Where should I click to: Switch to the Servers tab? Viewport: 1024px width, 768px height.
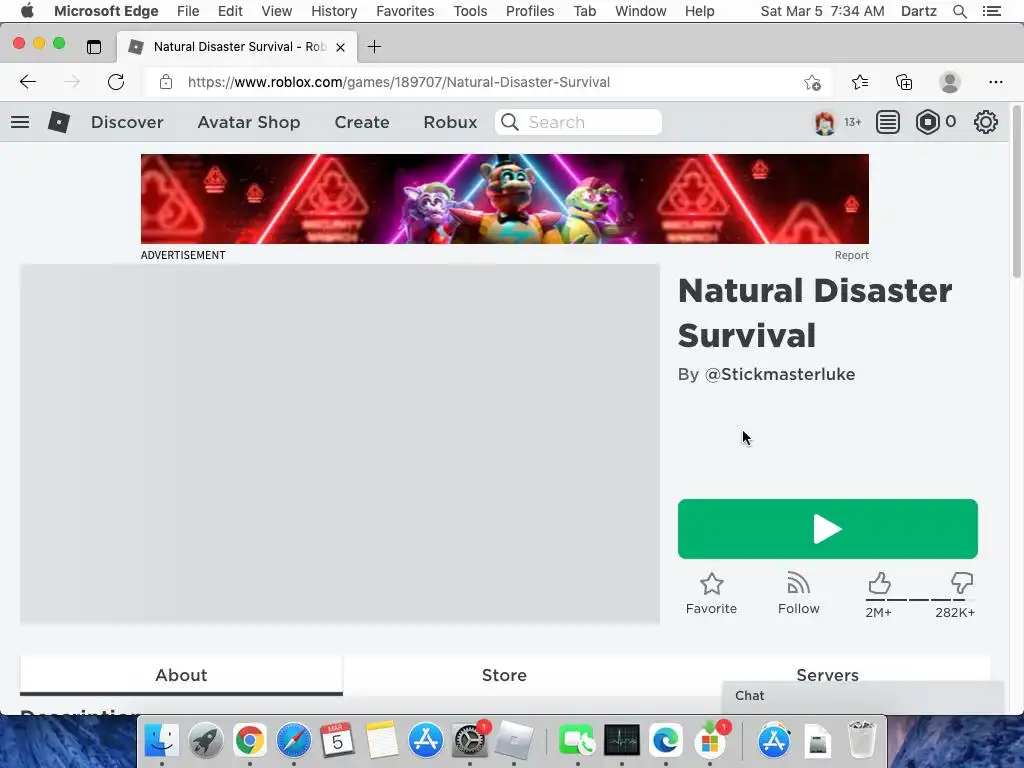[827, 675]
